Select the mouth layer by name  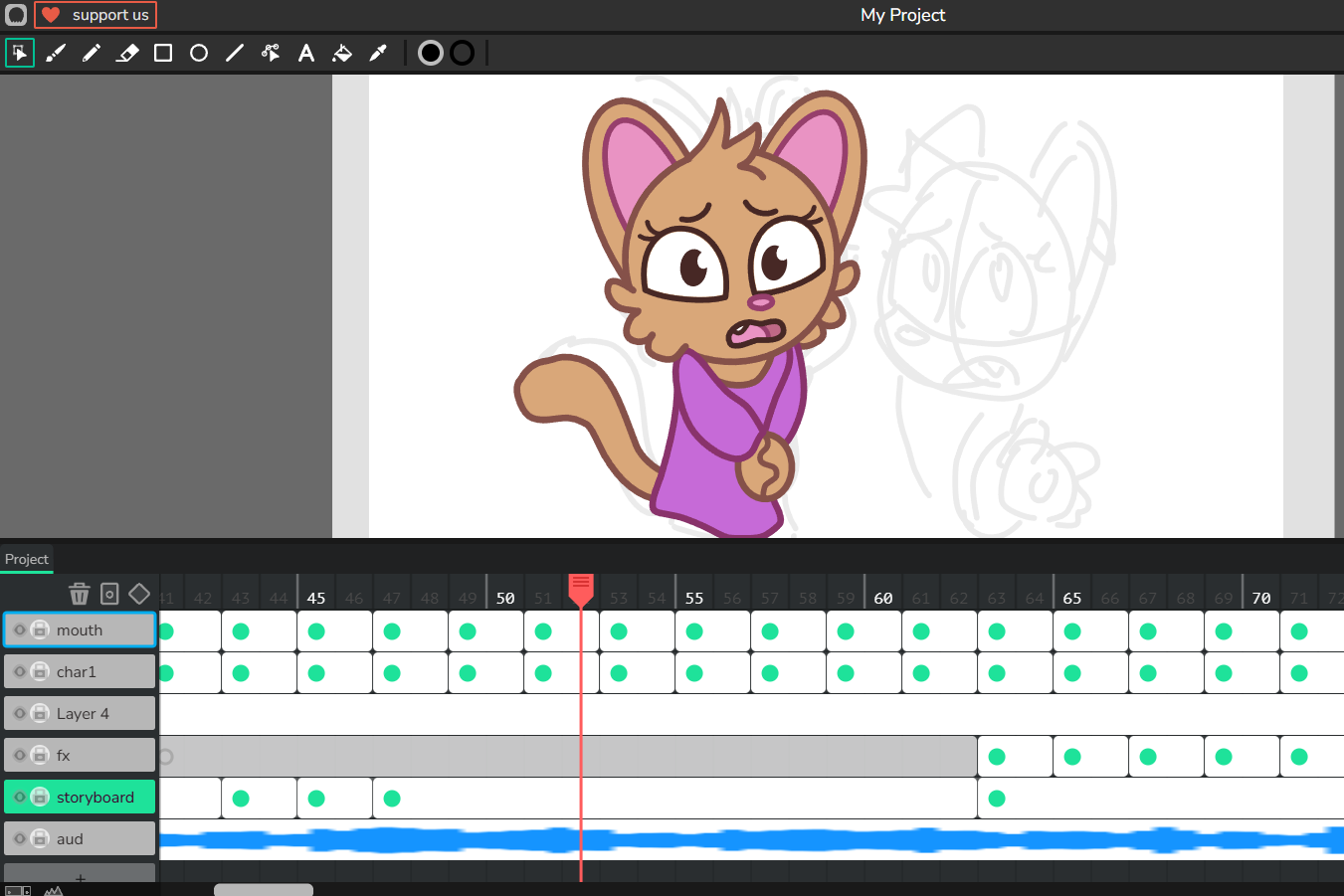pyautogui.click(x=80, y=629)
